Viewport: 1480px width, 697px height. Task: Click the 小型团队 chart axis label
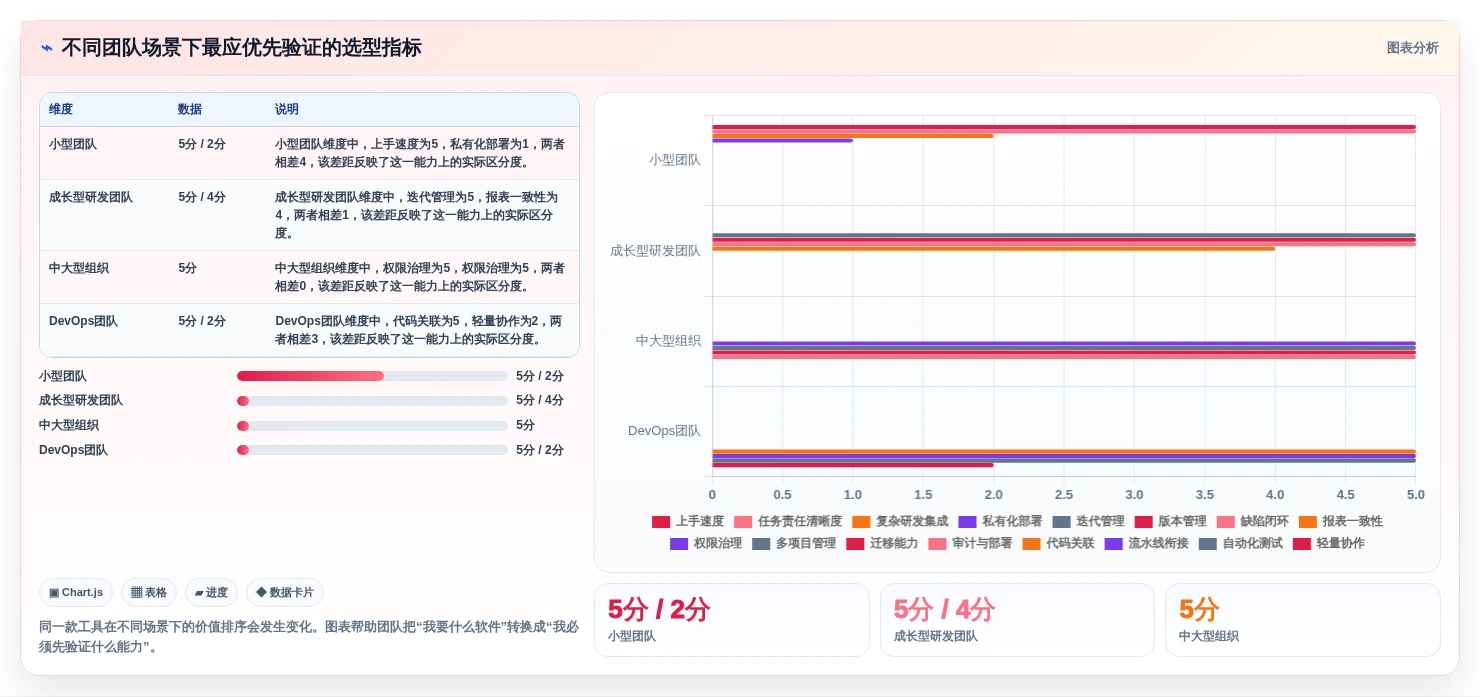tap(675, 159)
